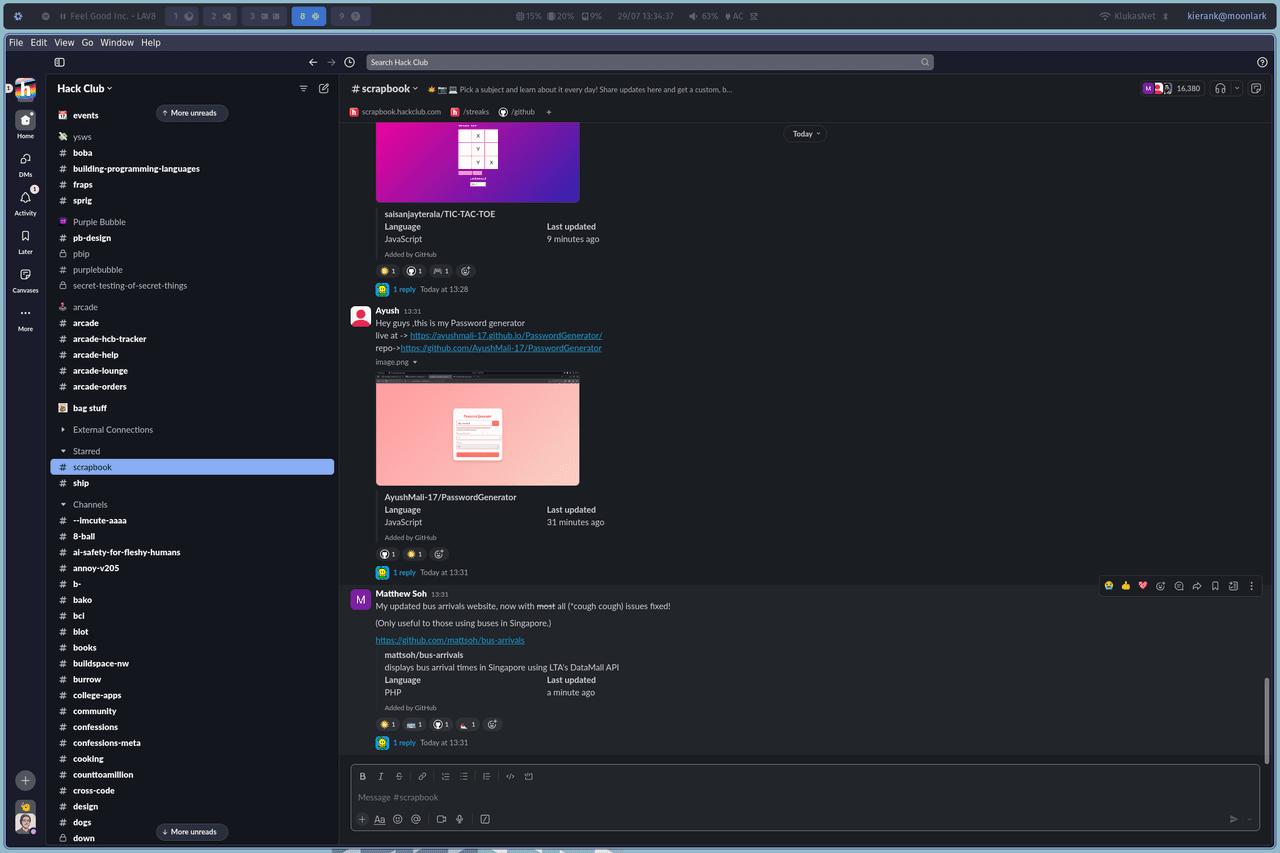
Task: Open the Hack Club workspace dropdown
Action: tap(85, 88)
